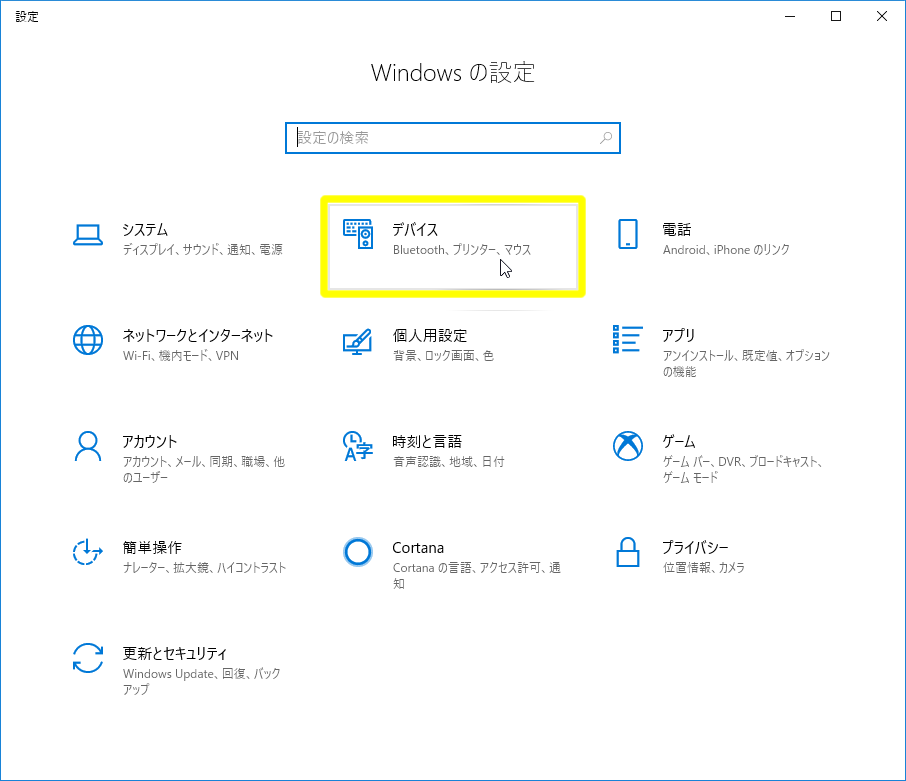Screen dimensions: 906x781
Task: Click the デバイス keyboard and speaker icon
Action: click(358, 234)
